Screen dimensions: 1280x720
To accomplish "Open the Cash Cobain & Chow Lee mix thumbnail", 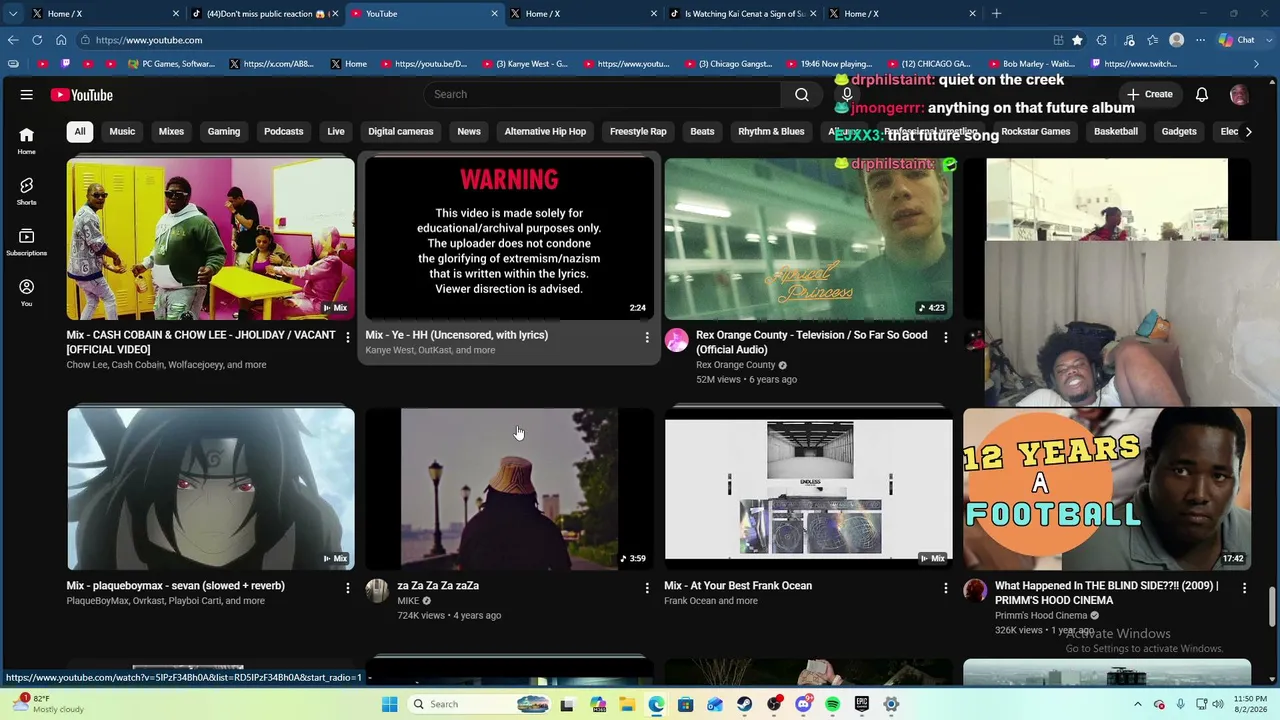I will click(211, 239).
